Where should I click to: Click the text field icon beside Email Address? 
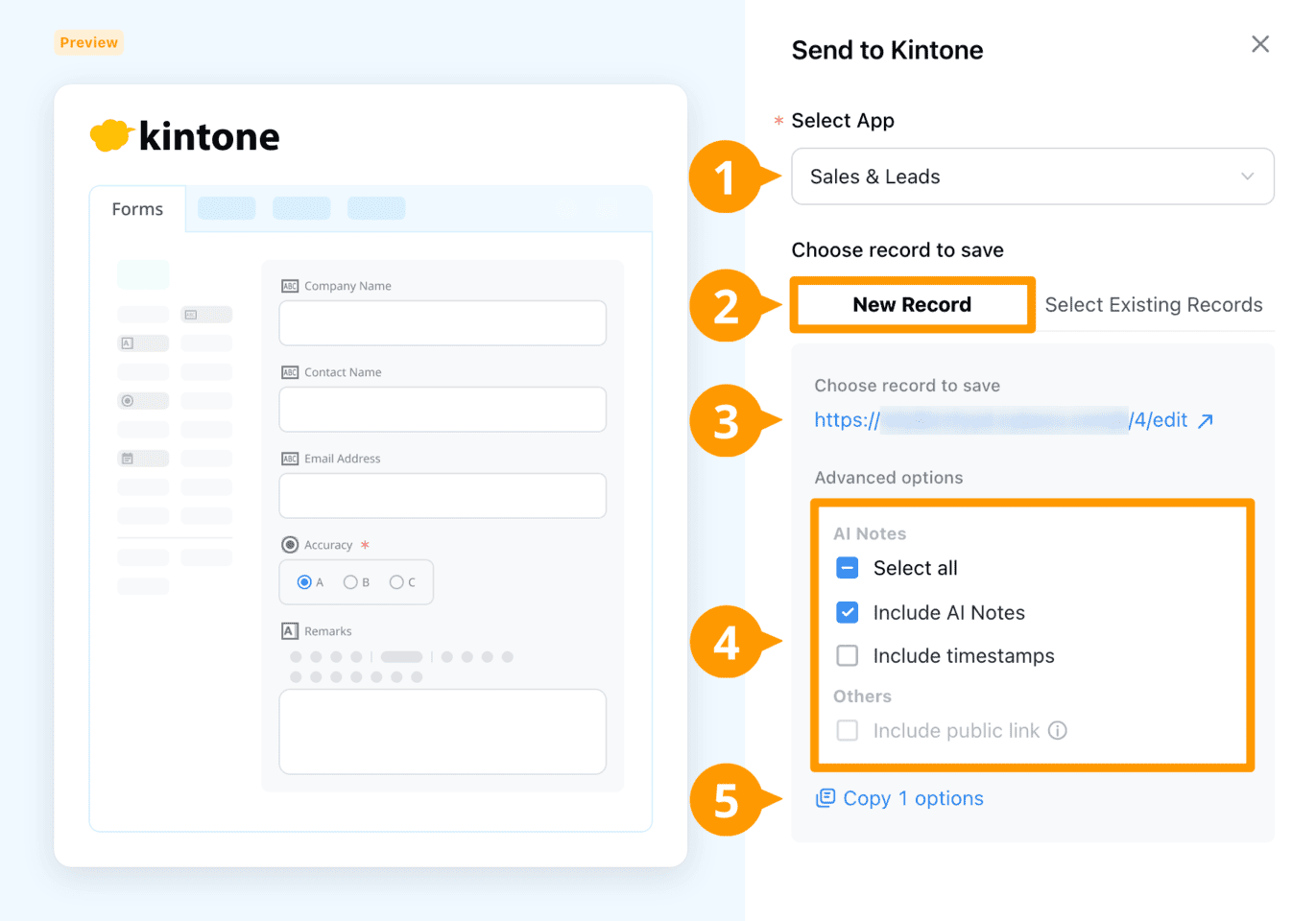[290, 459]
